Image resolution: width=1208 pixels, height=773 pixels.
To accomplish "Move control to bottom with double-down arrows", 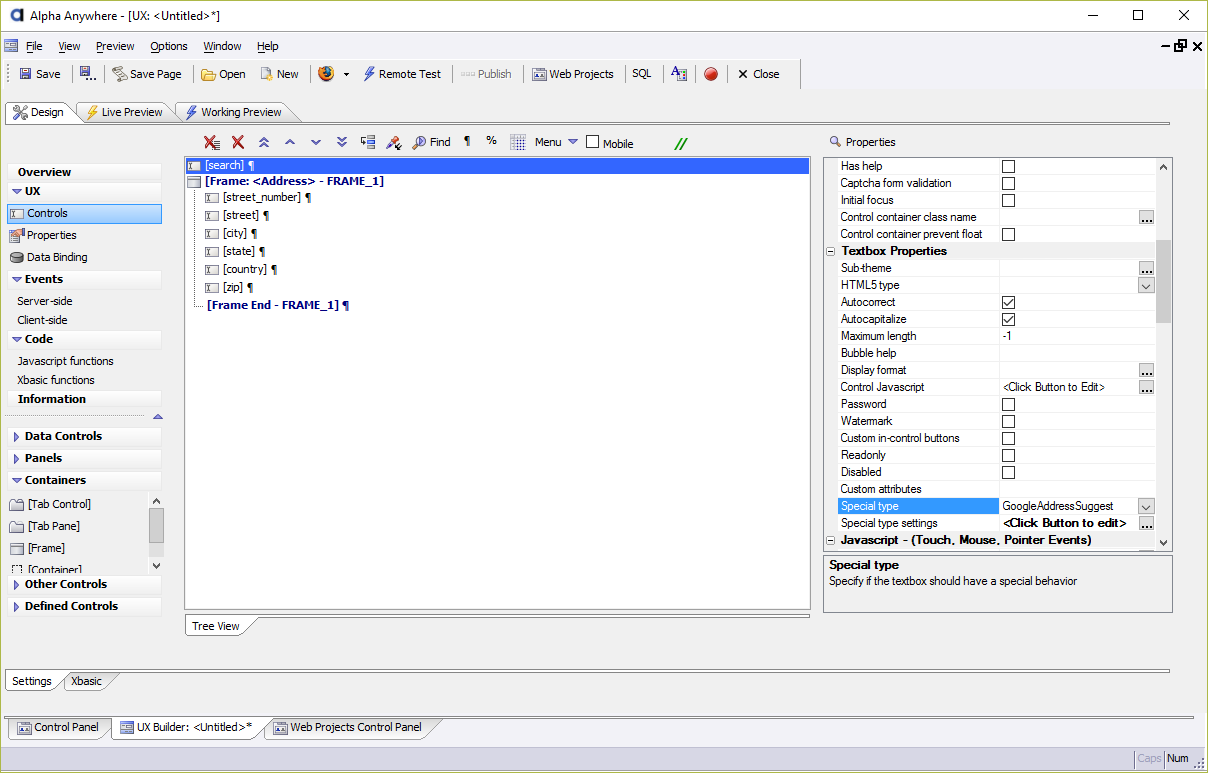I will coord(342,143).
